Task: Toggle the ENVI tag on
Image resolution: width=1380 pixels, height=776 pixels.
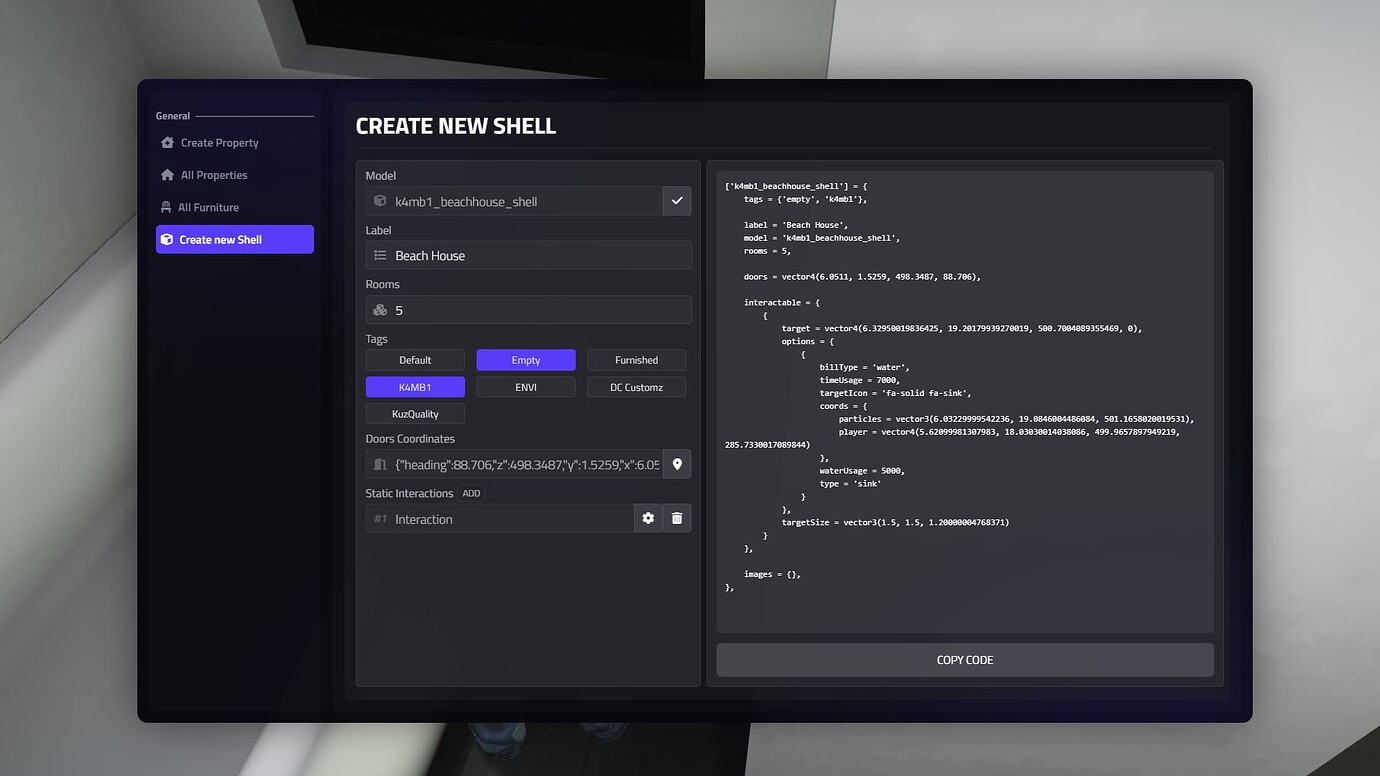Action: point(526,387)
